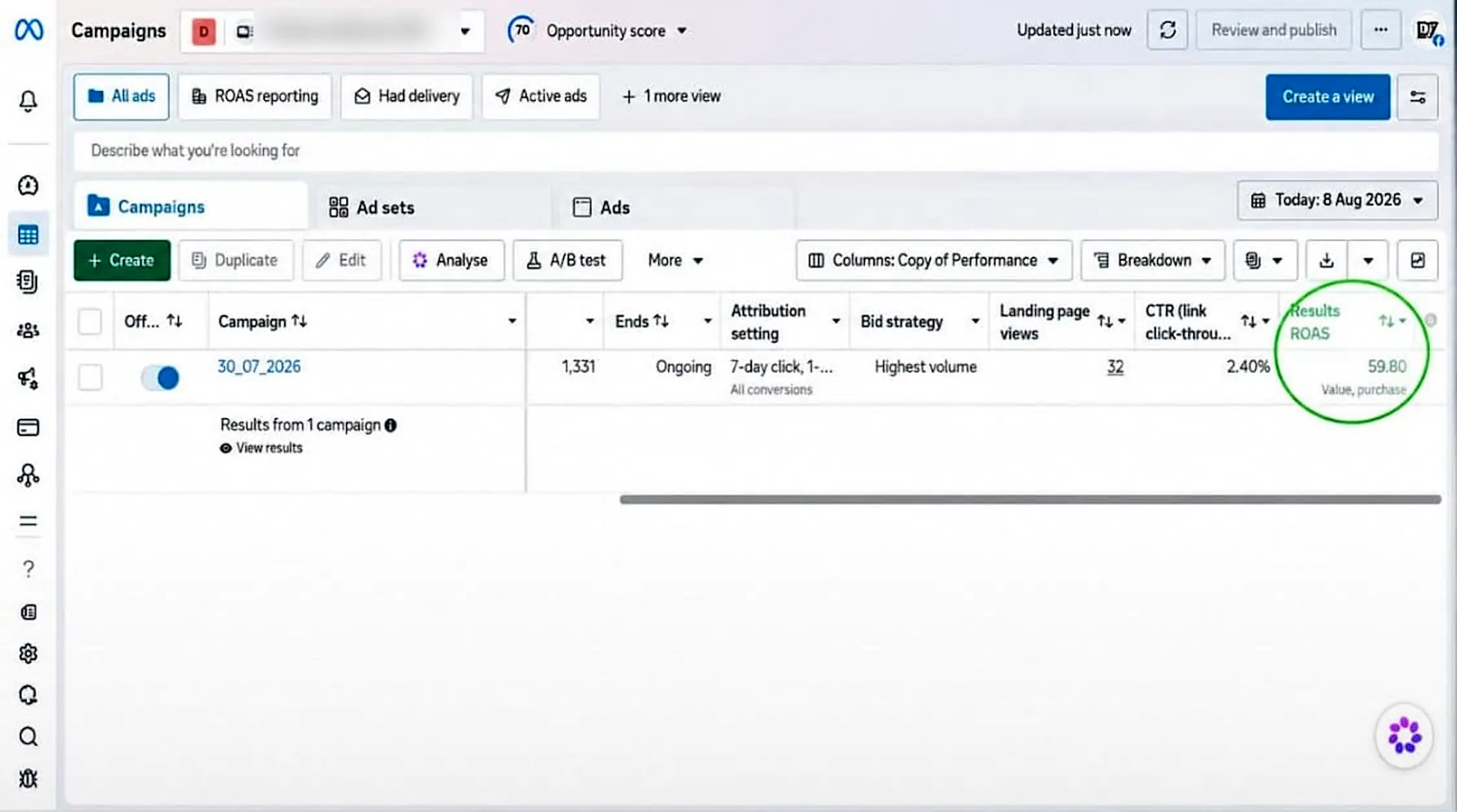Open the Ads reporting document icon in sidebar
Image resolution: width=1457 pixels, height=812 pixels.
(x=28, y=282)
